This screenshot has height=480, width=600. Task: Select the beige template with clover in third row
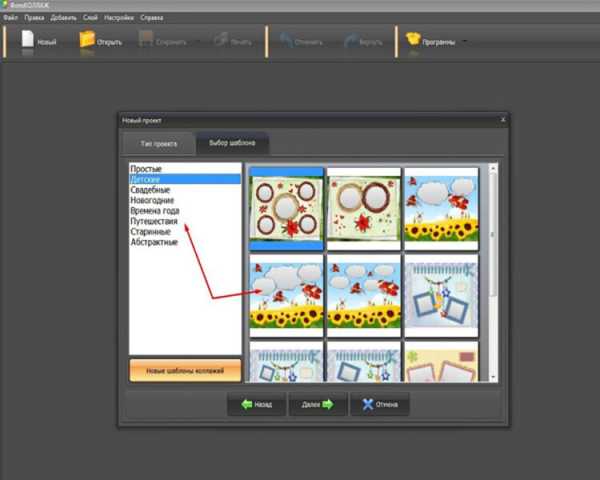[441, 362]
